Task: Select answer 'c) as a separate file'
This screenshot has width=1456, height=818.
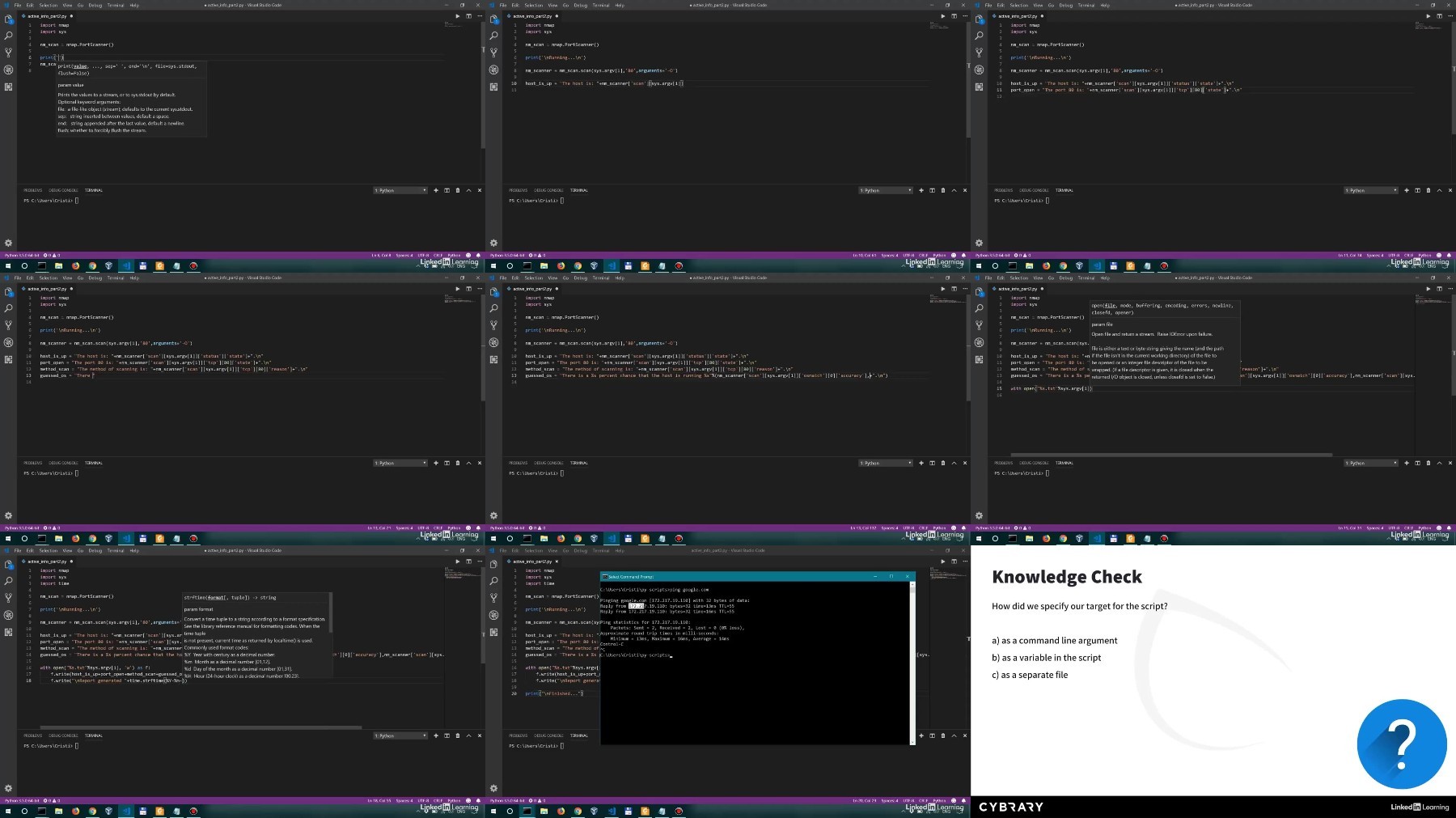Action: point(1030,675)
